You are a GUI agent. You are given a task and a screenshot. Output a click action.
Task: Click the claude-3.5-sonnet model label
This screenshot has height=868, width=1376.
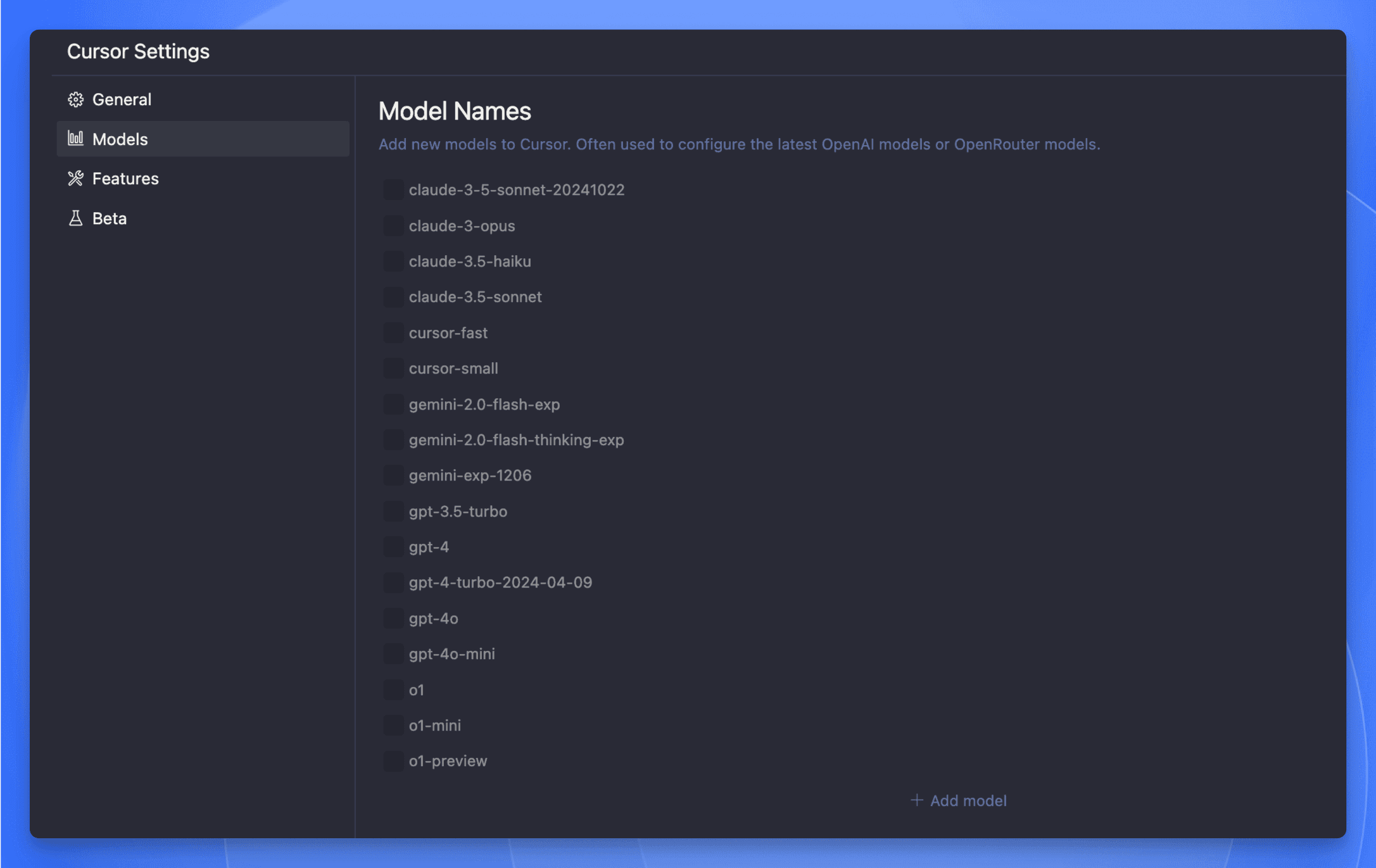point(476,297)
